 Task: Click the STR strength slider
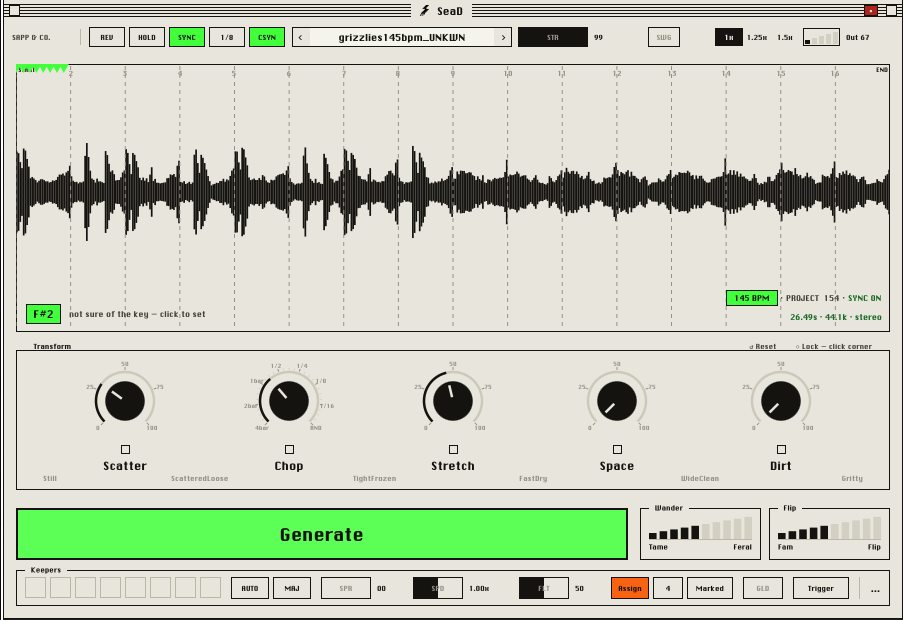[x=553, y=37]
